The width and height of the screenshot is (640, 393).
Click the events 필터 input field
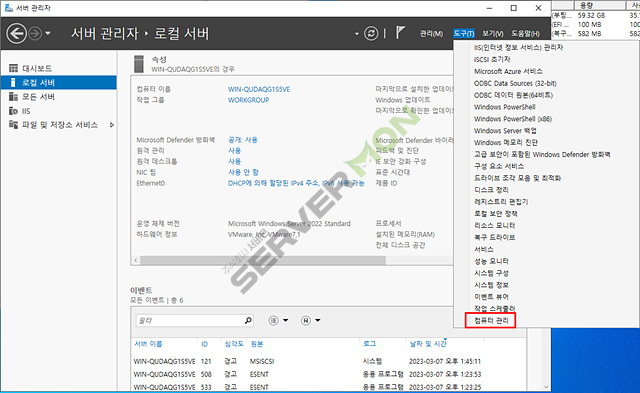pyautogui.click(x=189, y=321)
